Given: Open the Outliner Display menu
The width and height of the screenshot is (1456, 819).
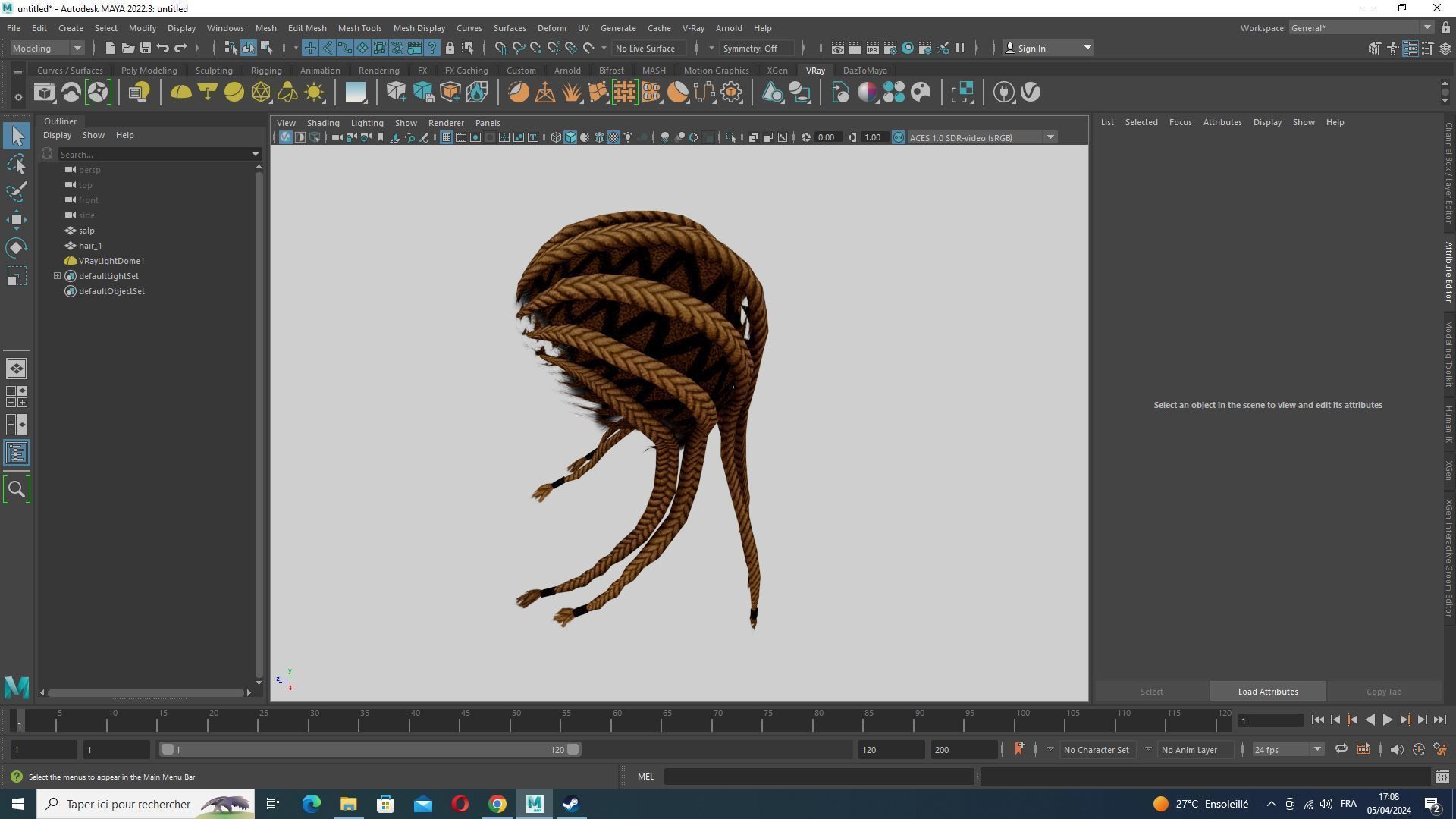Looking at the screenshot, I should [x=57, y=135].
